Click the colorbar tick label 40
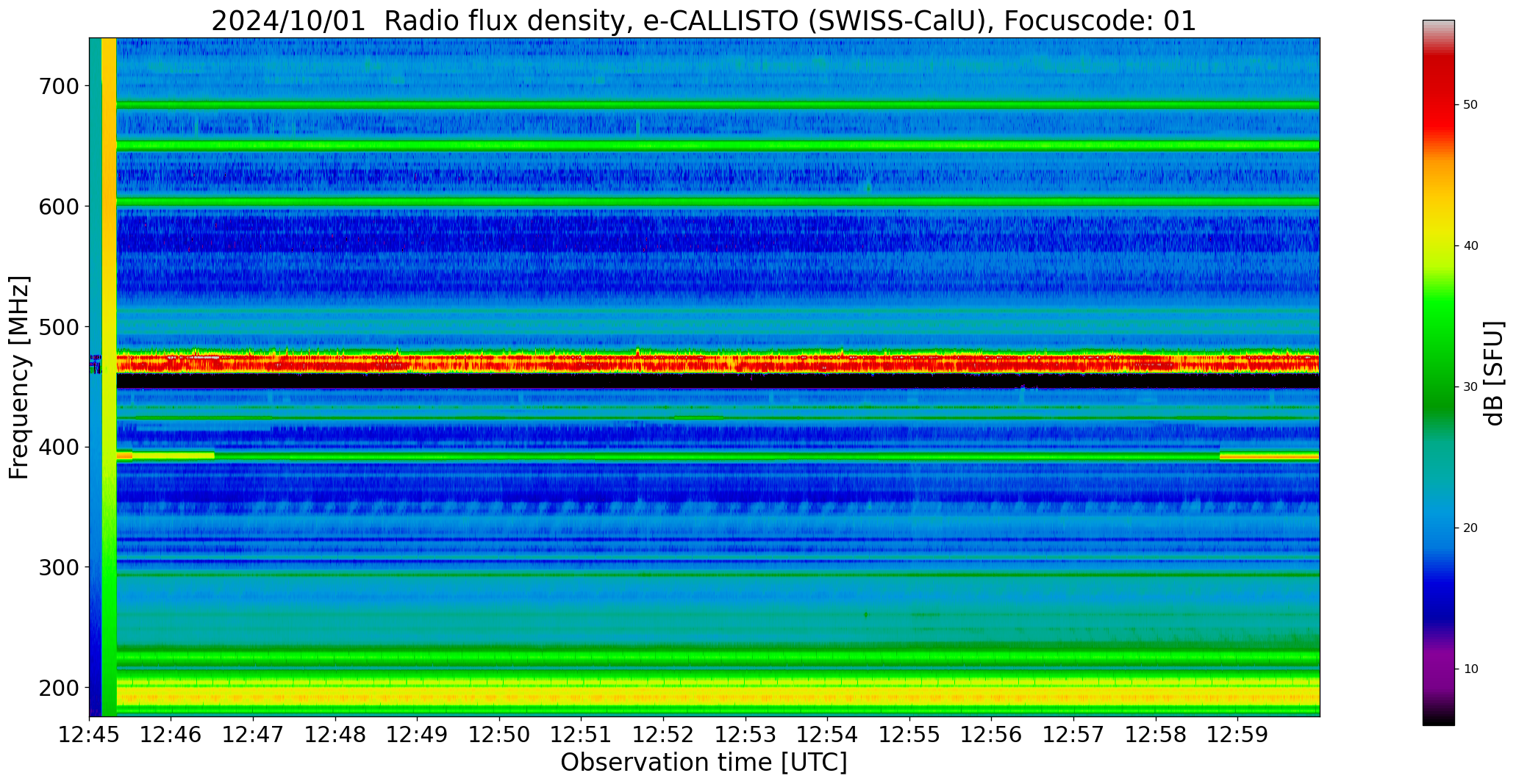The width and height of the screenshot is (1516, 784). click(1470, 246)
